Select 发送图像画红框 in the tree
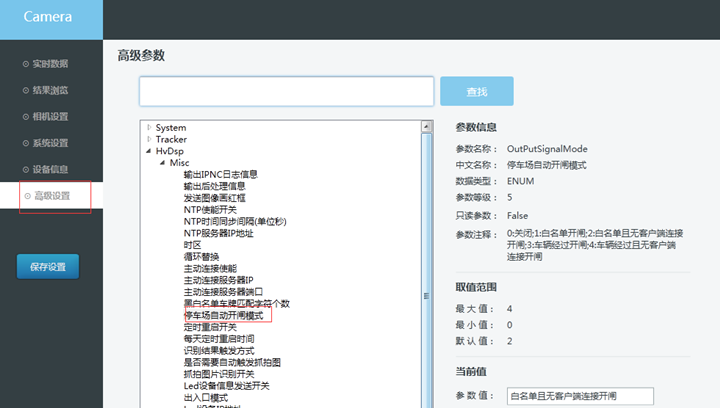 [x=214, y=198]
